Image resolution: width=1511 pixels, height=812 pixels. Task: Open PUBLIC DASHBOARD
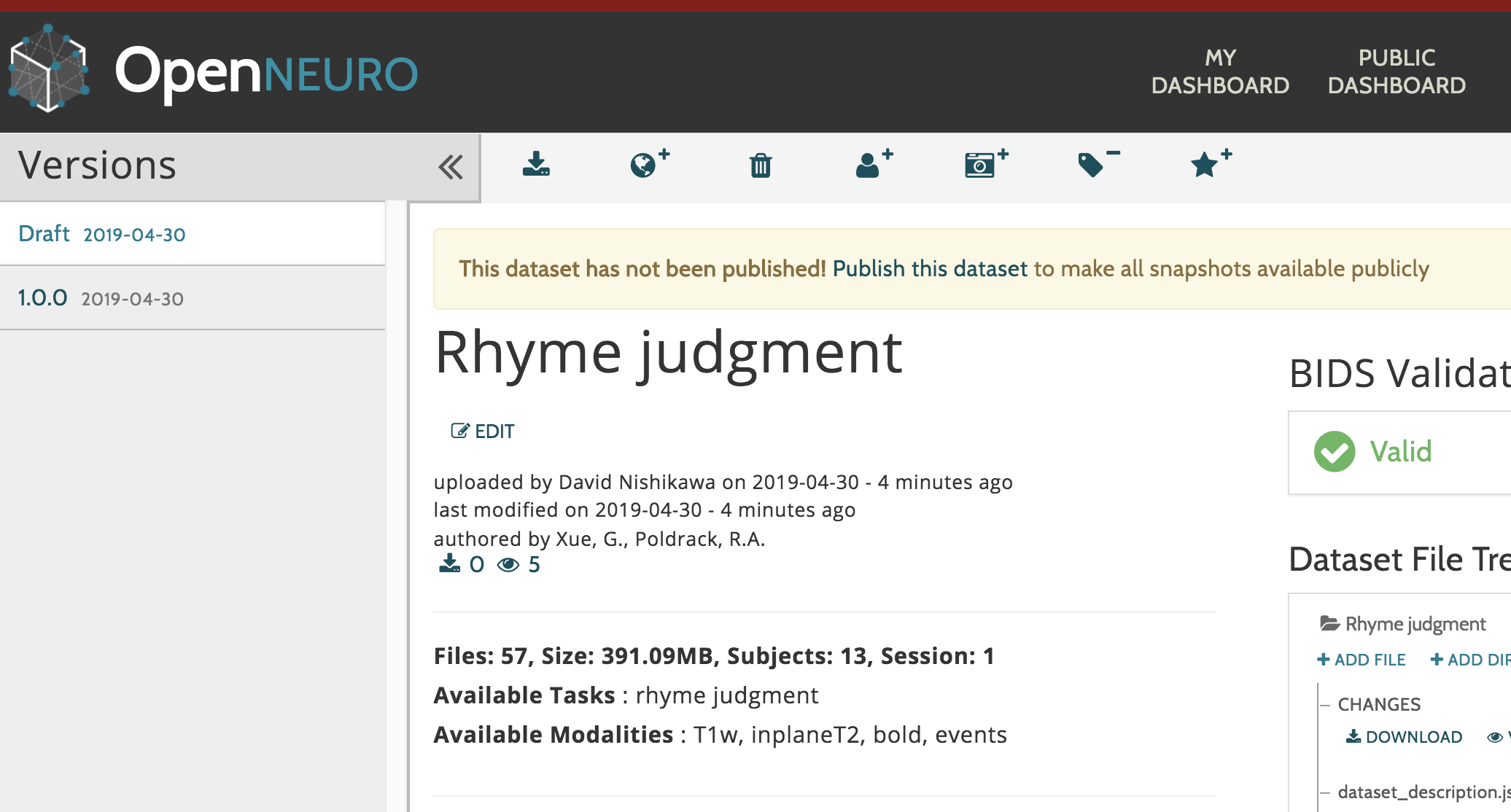pyautogui.click(x=1396, y=71)
